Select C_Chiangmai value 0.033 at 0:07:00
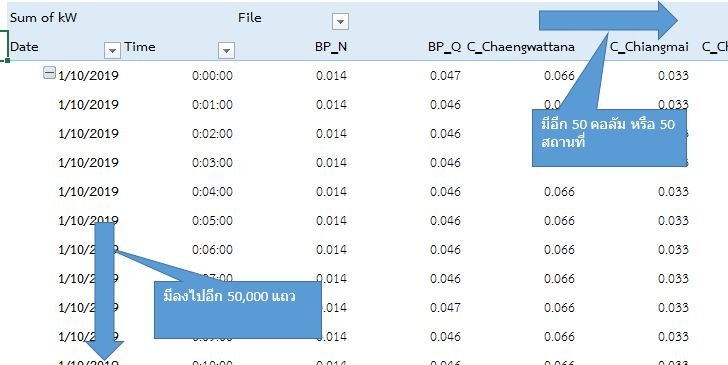The height and width of the screenshot is (365, 728). click(673, 279)
